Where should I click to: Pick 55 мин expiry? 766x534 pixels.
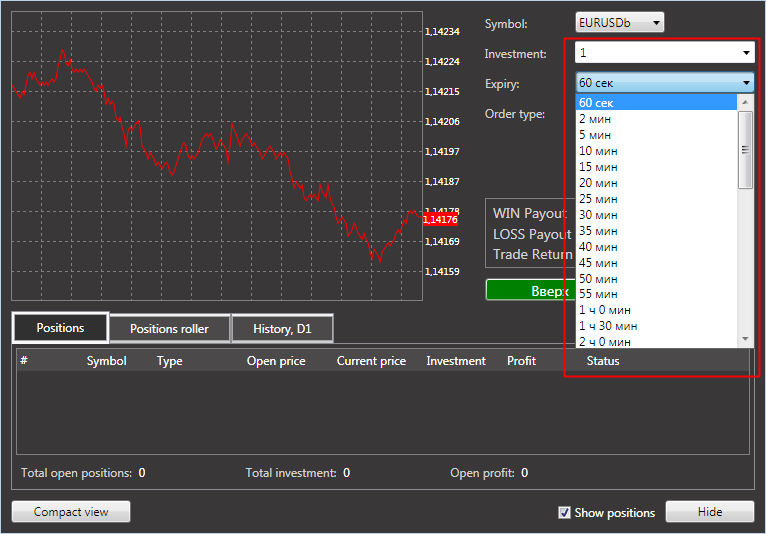(x=656, y=294)
